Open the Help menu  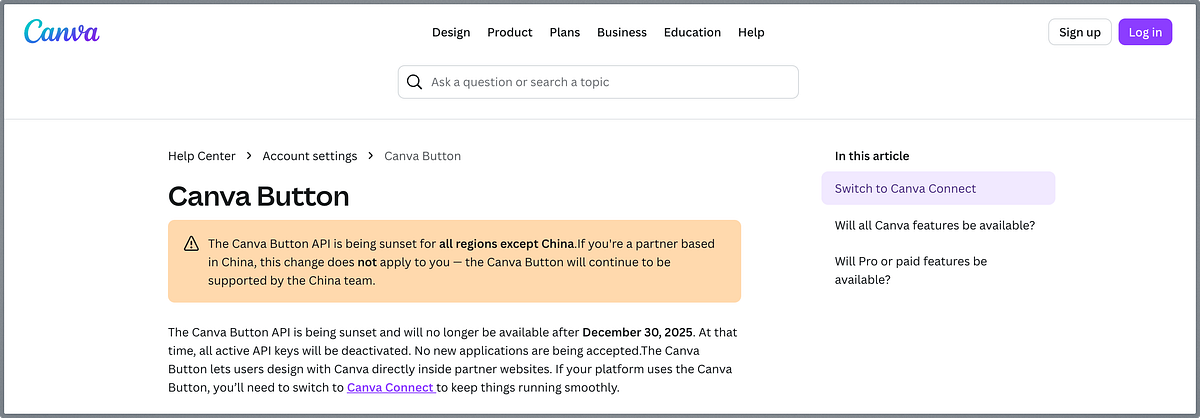click(751, 32)
